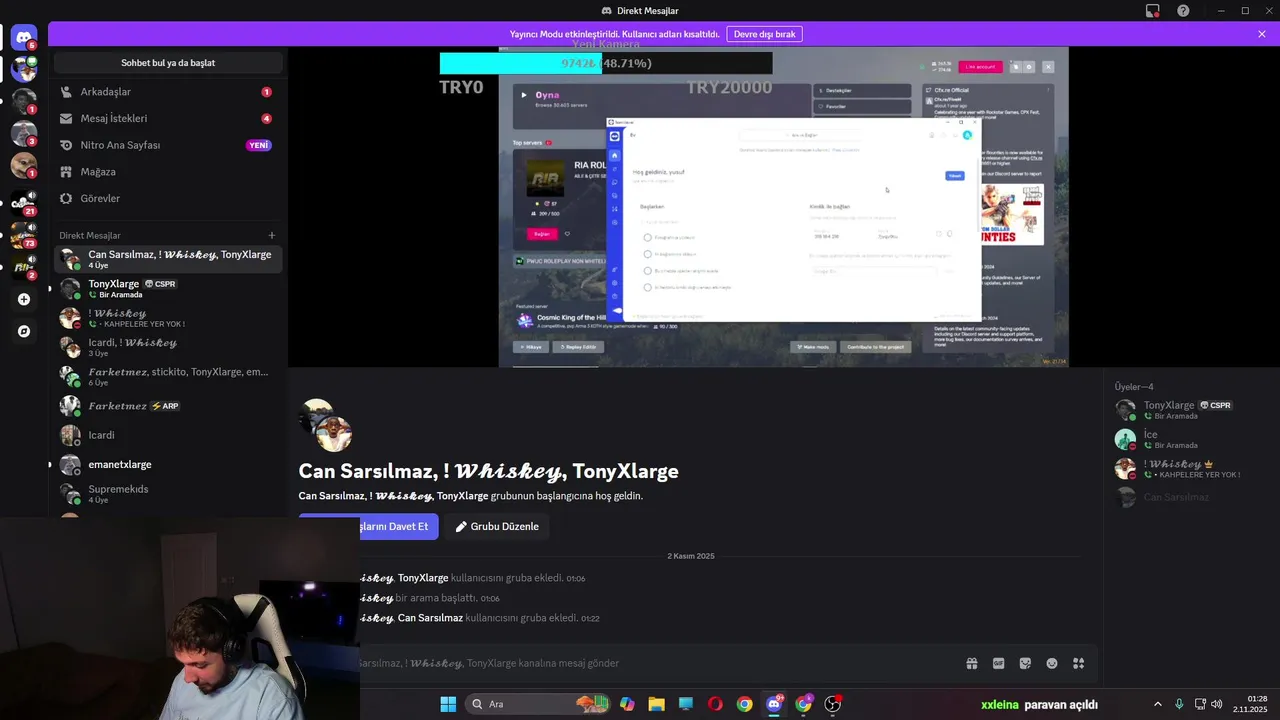This screenshot has width=1280, height=720.
Task: Open the Discord inbox icon in title bar
Action: pos(1153,11)
